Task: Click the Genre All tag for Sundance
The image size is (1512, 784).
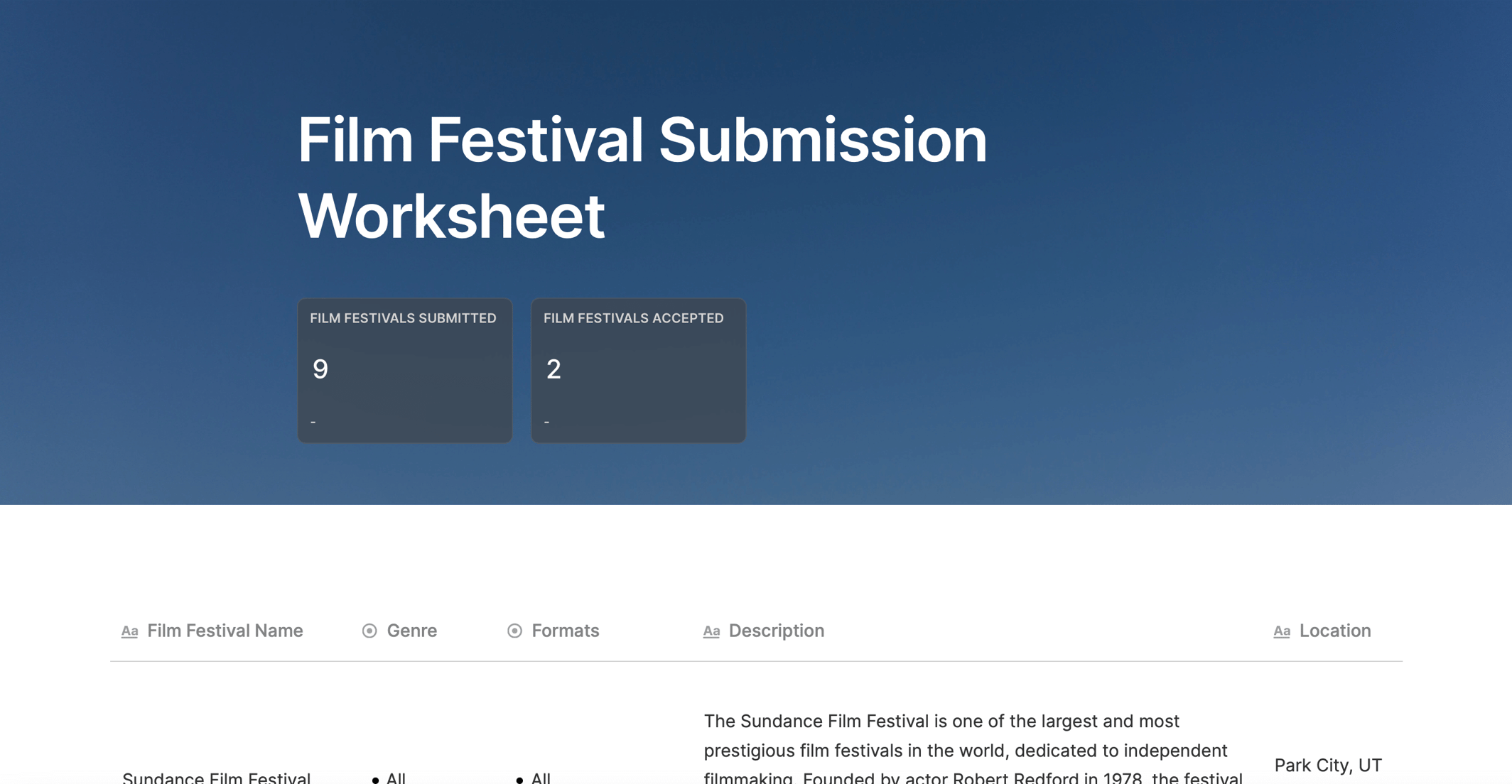Action: pos(389,778)
